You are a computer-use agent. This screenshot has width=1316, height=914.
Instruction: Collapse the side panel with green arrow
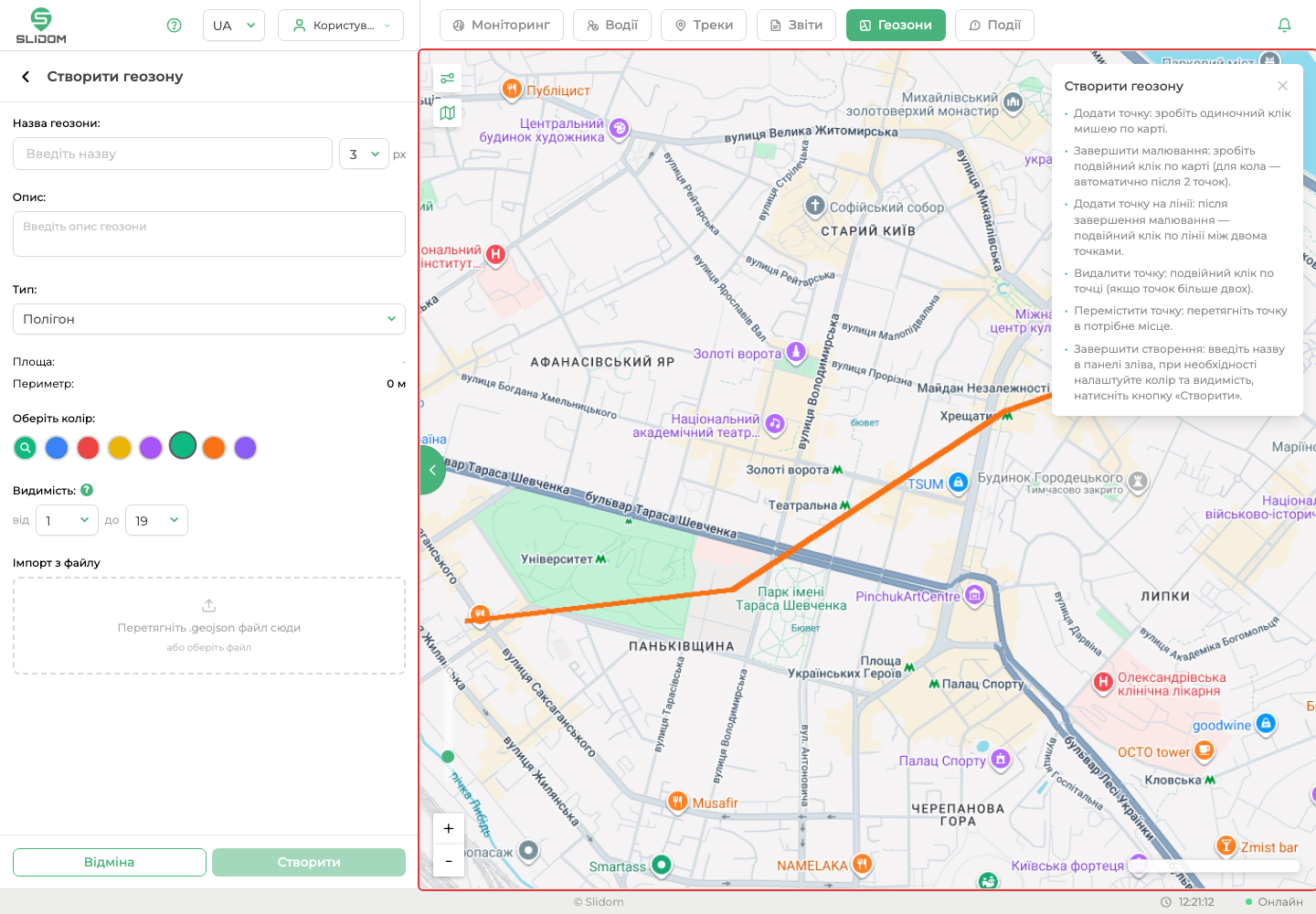432,470
